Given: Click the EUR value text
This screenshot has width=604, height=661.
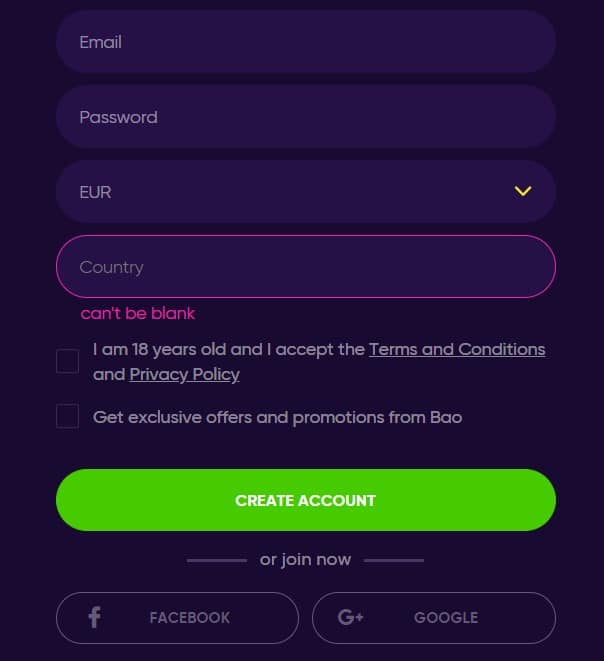Looking at the screenshot, I should (x=95, y=192).
